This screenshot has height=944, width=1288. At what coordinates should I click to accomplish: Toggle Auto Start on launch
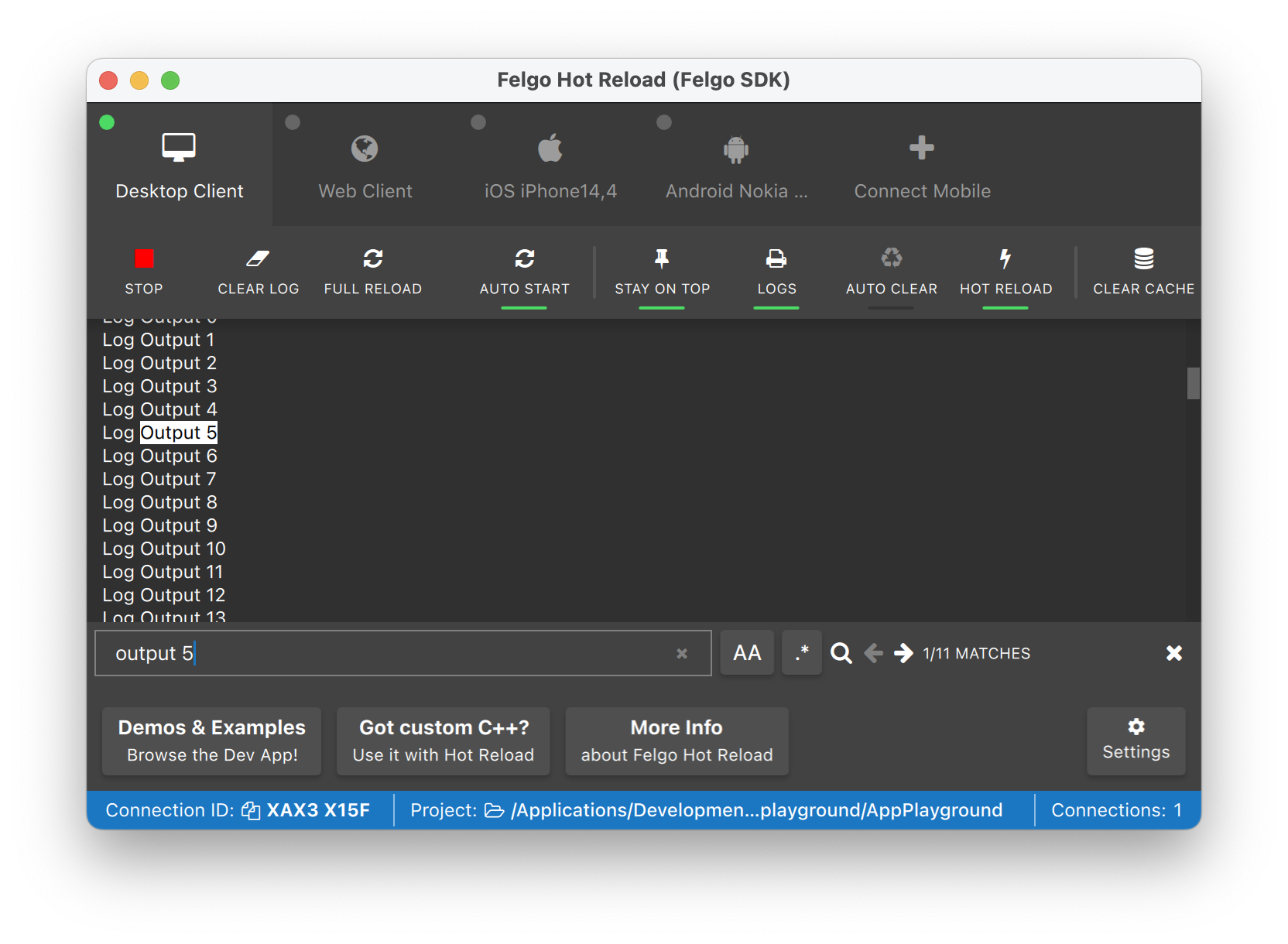click(524, 271)
